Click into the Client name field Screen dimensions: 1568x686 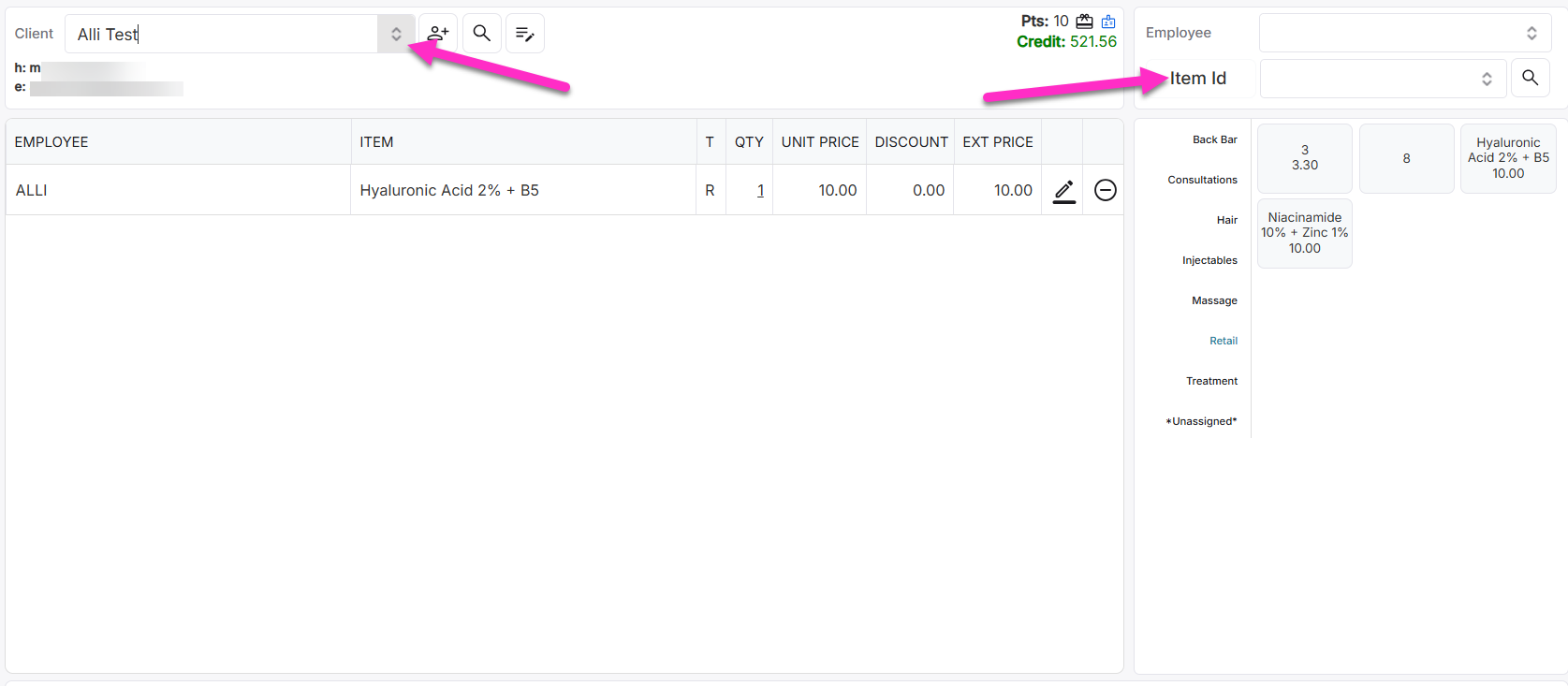pyautogui.click(x=225, y=34)
